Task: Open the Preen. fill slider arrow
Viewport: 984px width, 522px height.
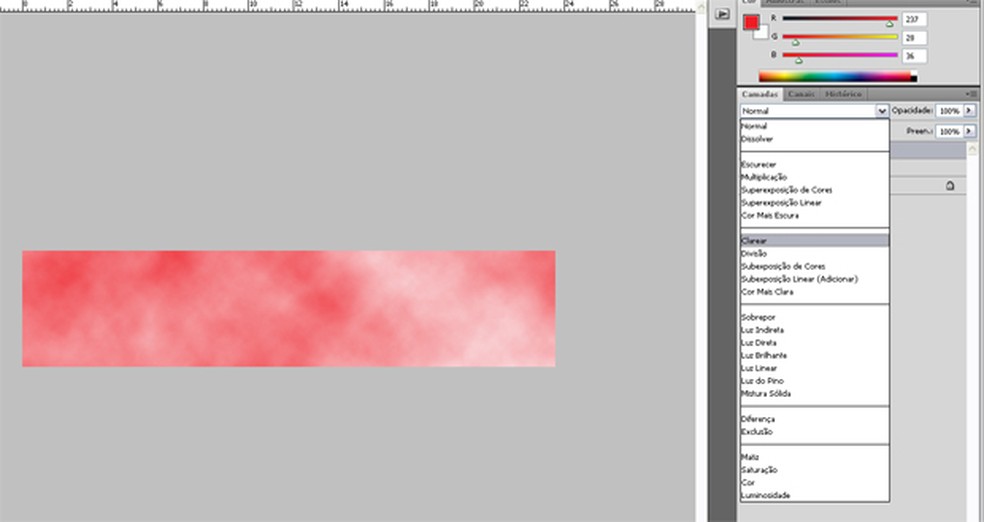Action: point(970,131)
